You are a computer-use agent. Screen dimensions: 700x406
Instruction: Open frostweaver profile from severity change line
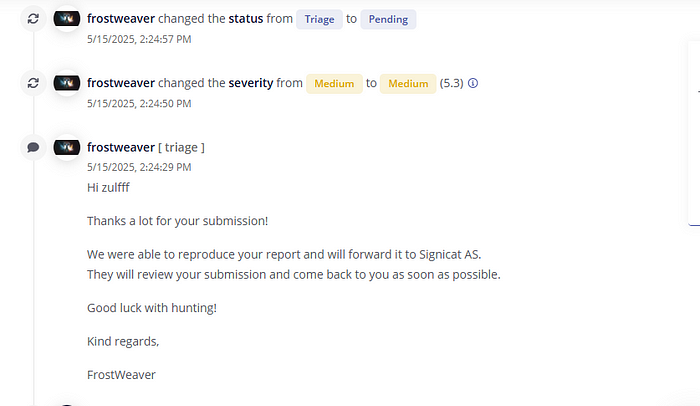[121, 83]
